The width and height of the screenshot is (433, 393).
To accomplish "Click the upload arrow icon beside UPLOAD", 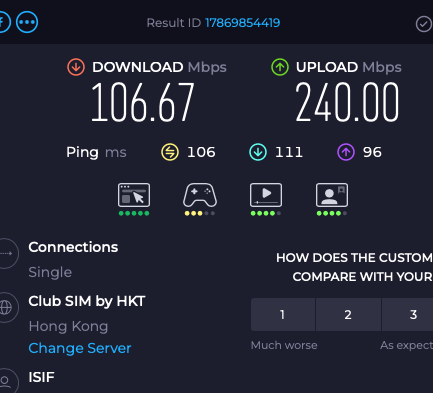I will pos(280,67).
